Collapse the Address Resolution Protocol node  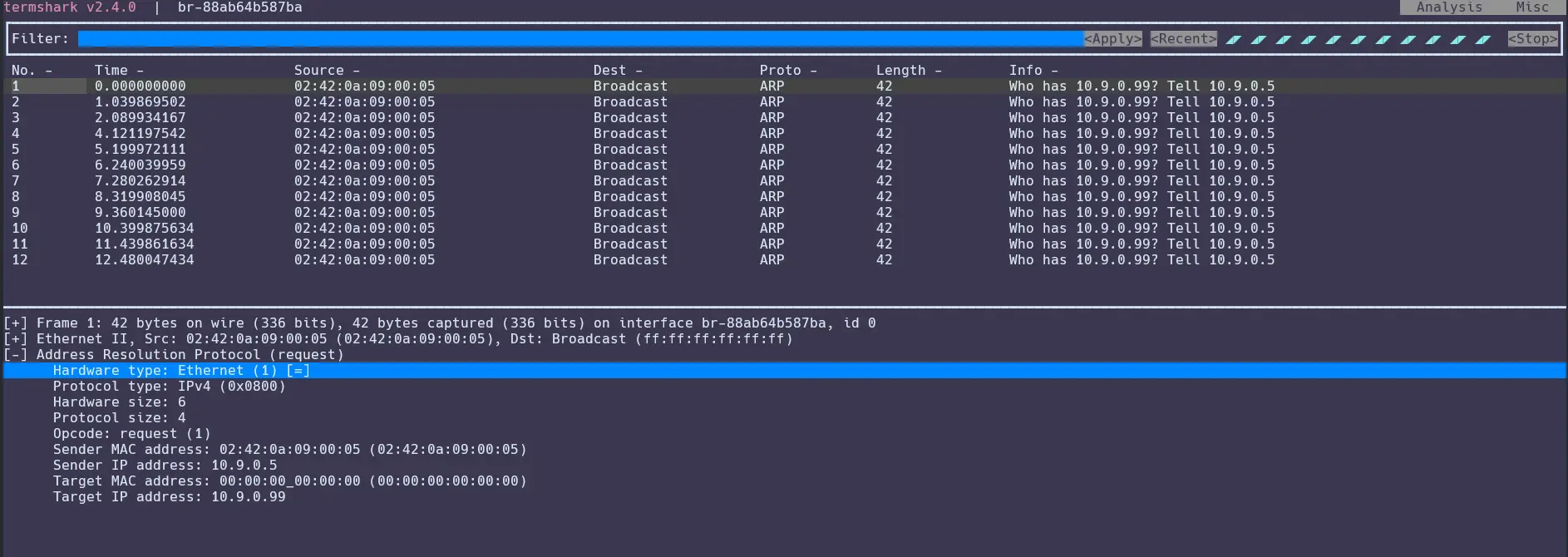15,355
